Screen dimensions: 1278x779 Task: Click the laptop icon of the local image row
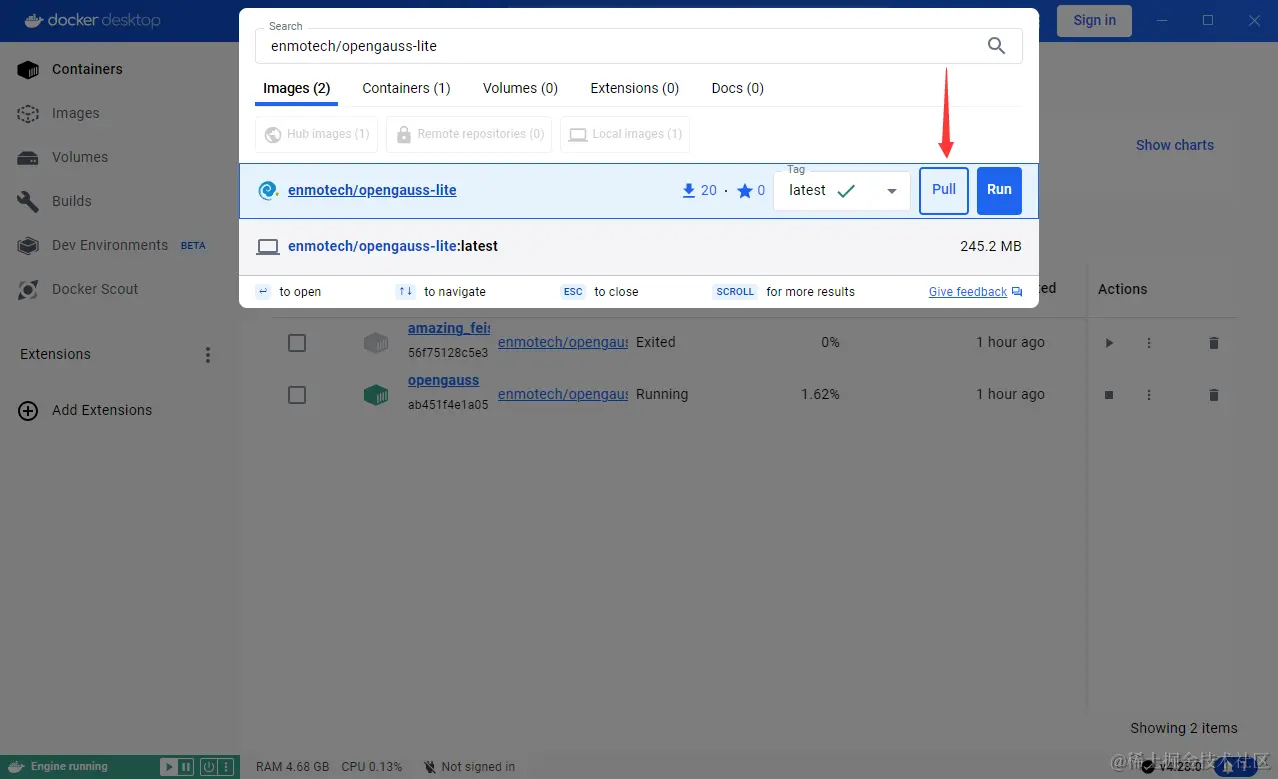pos(268,246)
